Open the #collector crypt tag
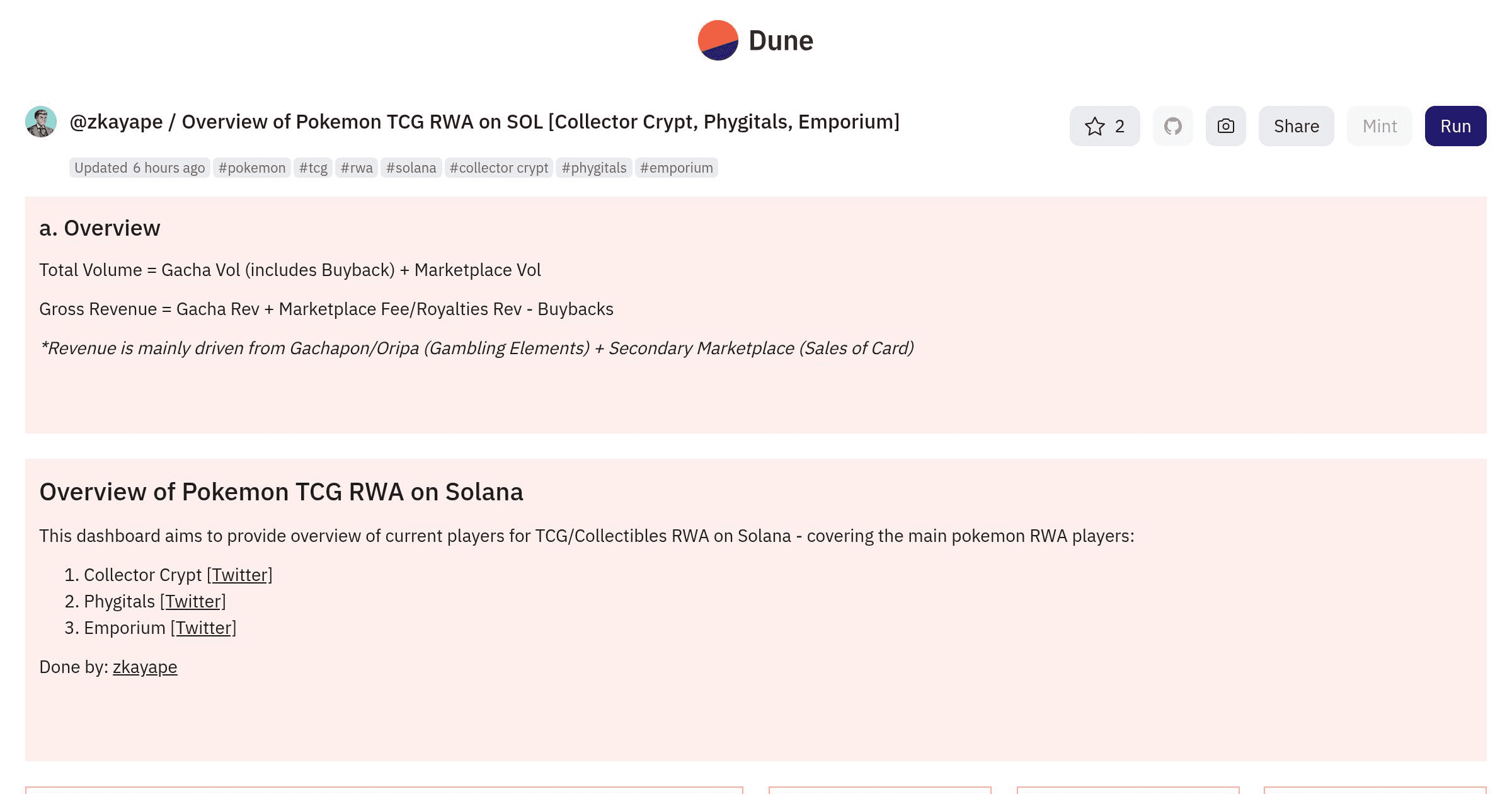This screenshot has width=1512, height=794. tap(498, 168)
